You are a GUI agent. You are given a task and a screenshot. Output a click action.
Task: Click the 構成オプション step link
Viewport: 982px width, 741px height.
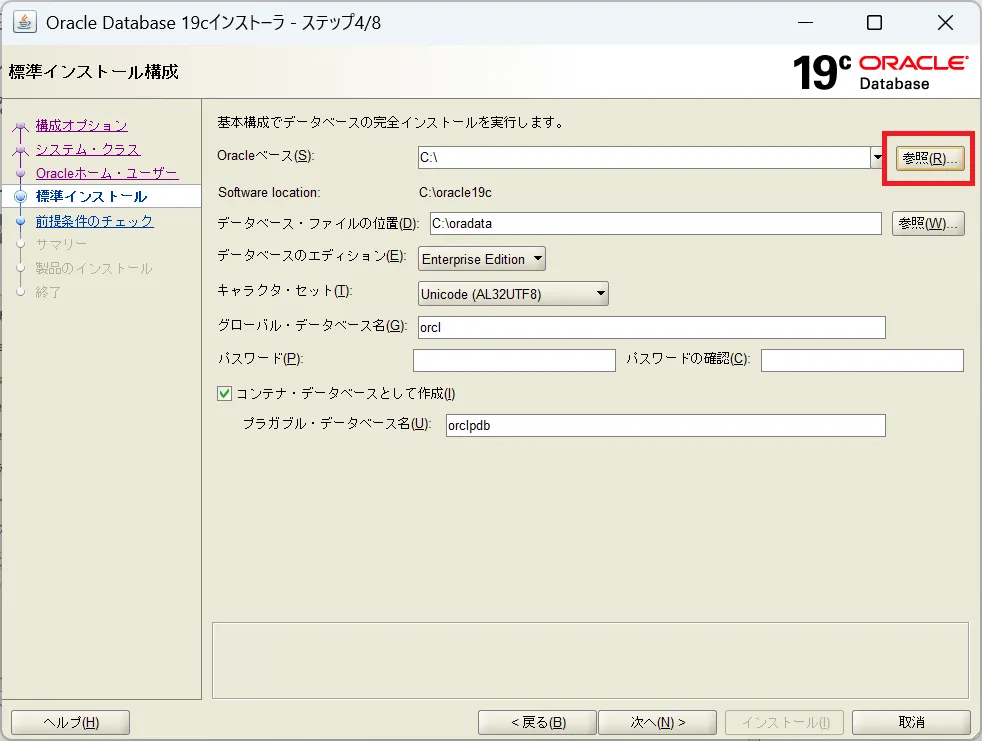point(81,125)
